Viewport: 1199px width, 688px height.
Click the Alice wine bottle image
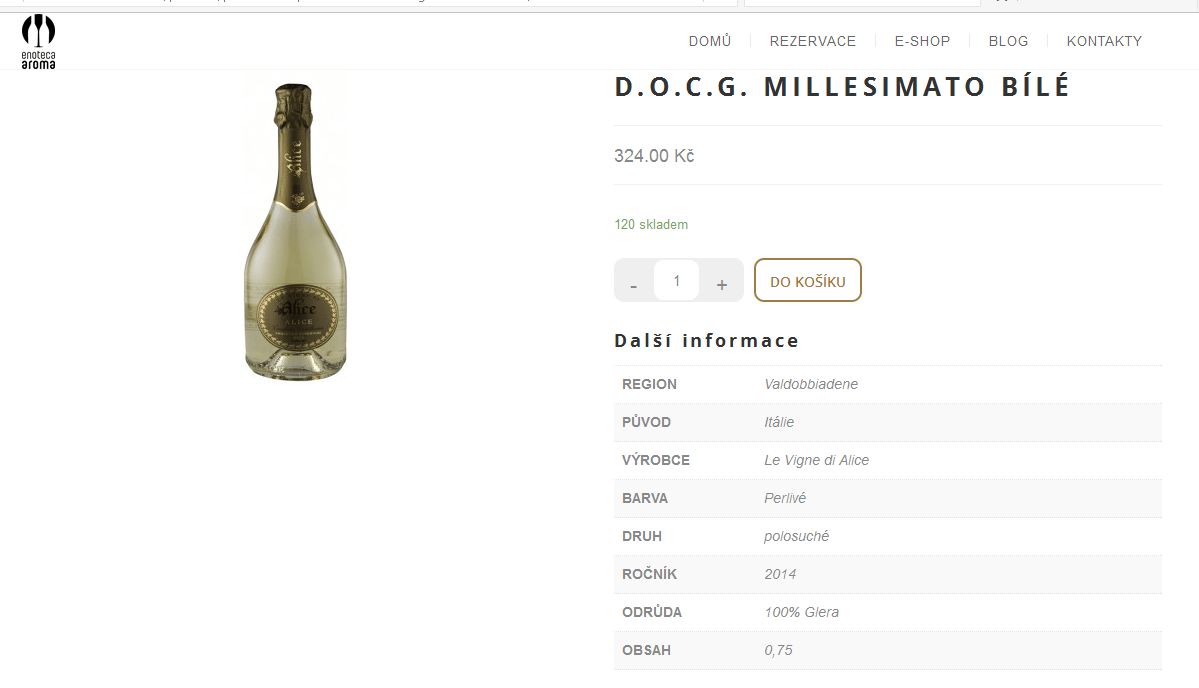(295, 232)
